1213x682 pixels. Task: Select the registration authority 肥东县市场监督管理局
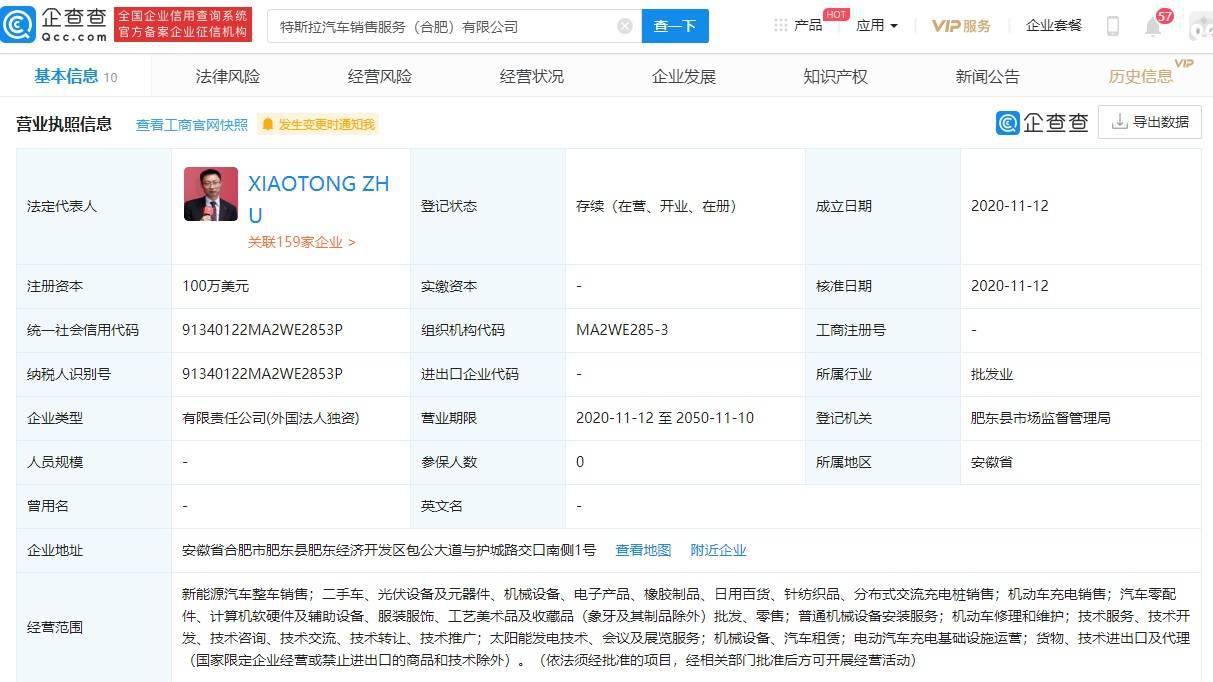1040,418
